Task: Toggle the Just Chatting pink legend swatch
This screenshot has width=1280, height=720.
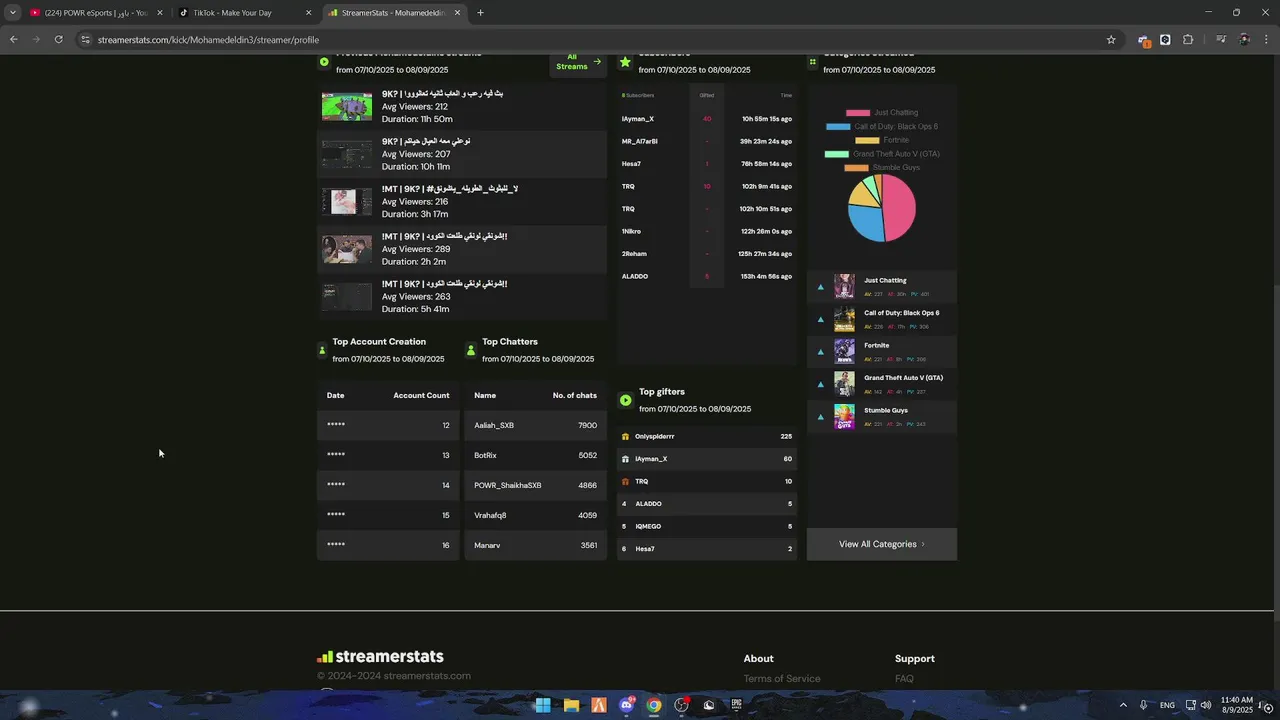Action: (x=858, y=113)
